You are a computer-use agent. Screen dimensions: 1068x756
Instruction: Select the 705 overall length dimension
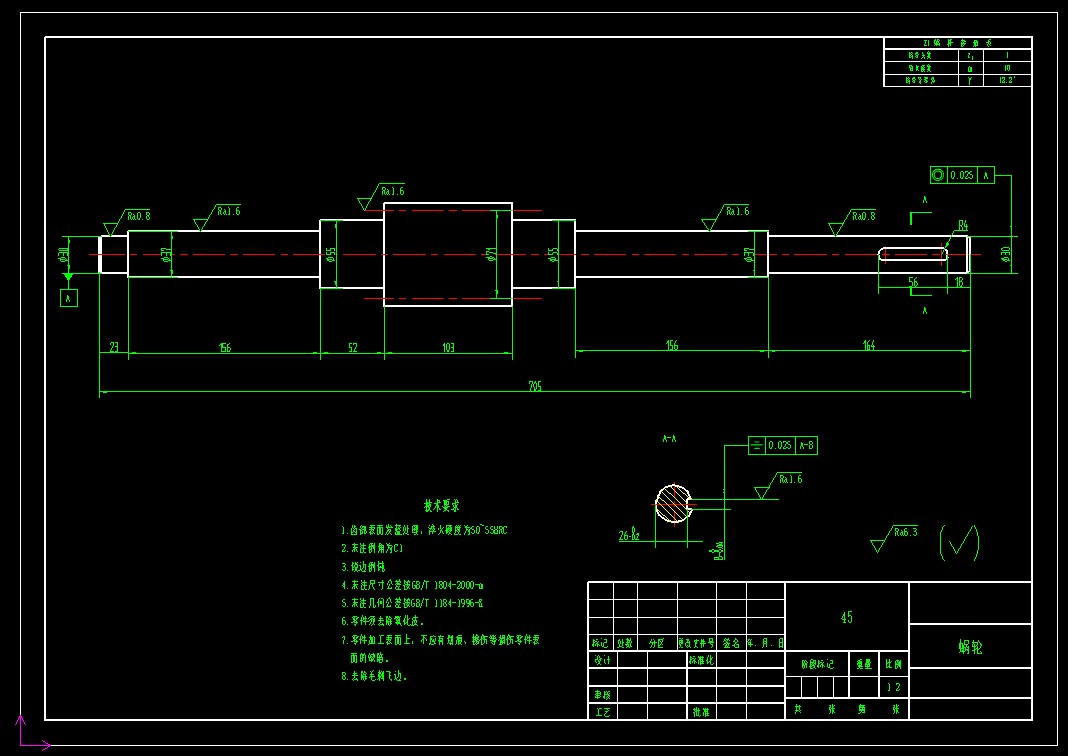(x=535, y=386)
